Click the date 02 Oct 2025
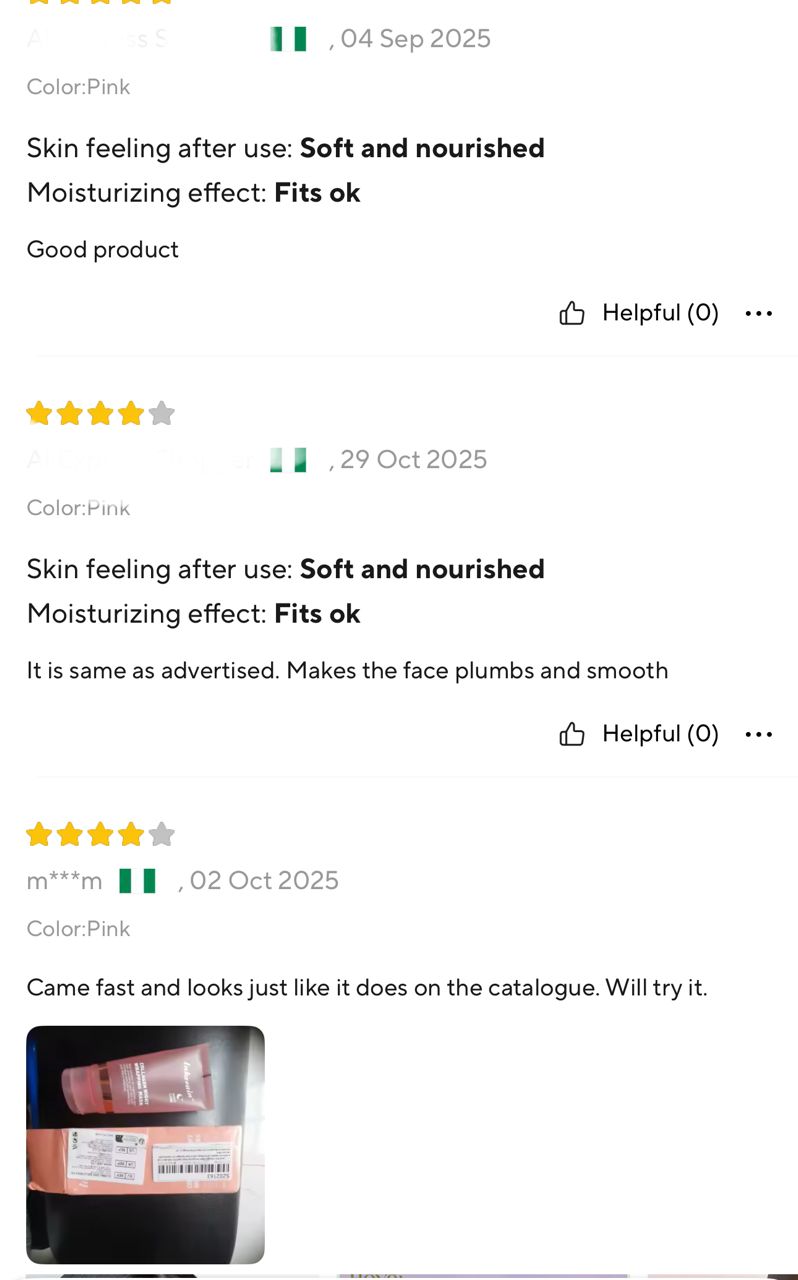 pyautogui.click(x=264, y=881)
